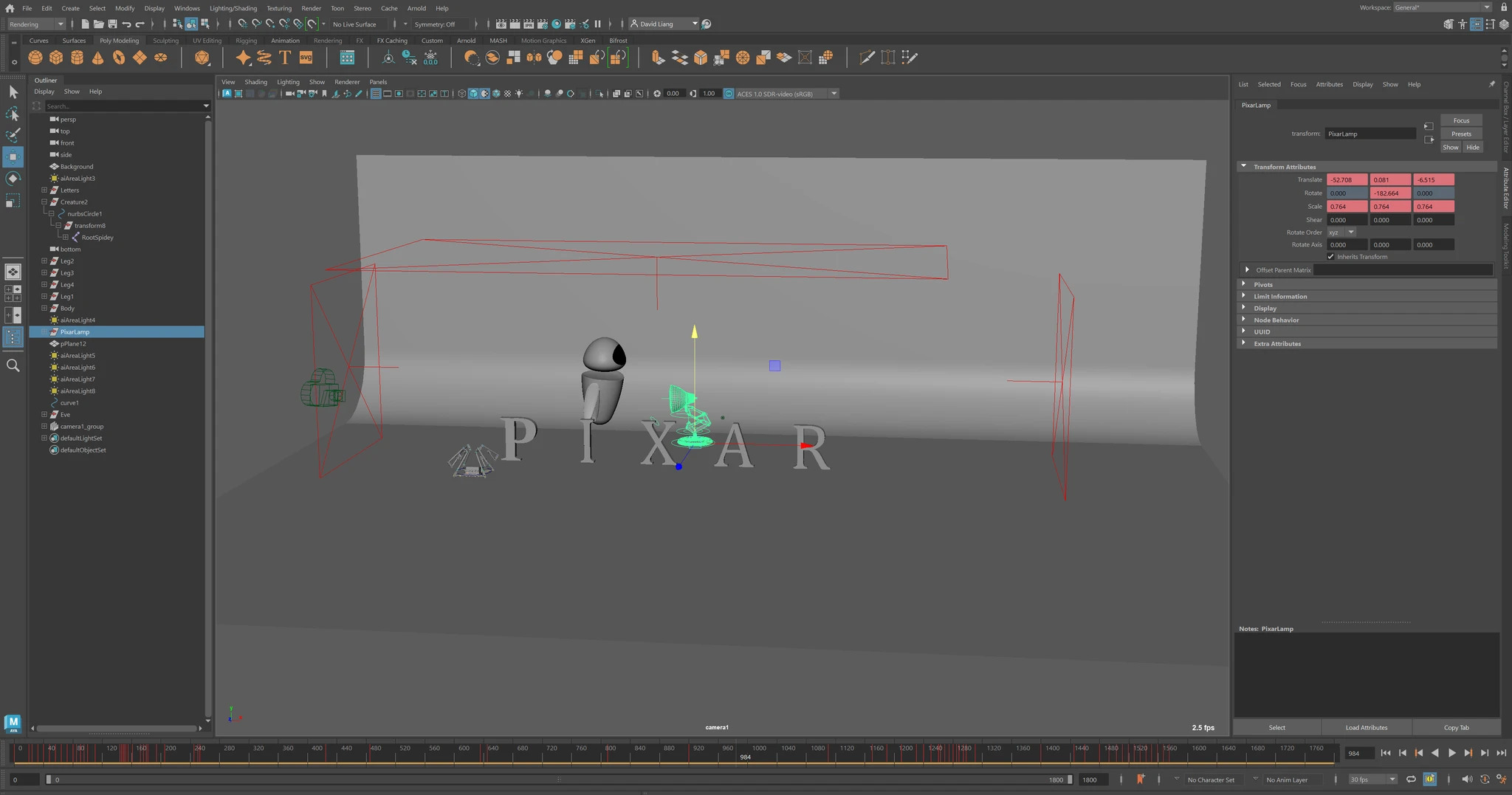Screen dimensions: 1512x795
Task: Click the Maya logo icon at bottom left
Action: 13,723
